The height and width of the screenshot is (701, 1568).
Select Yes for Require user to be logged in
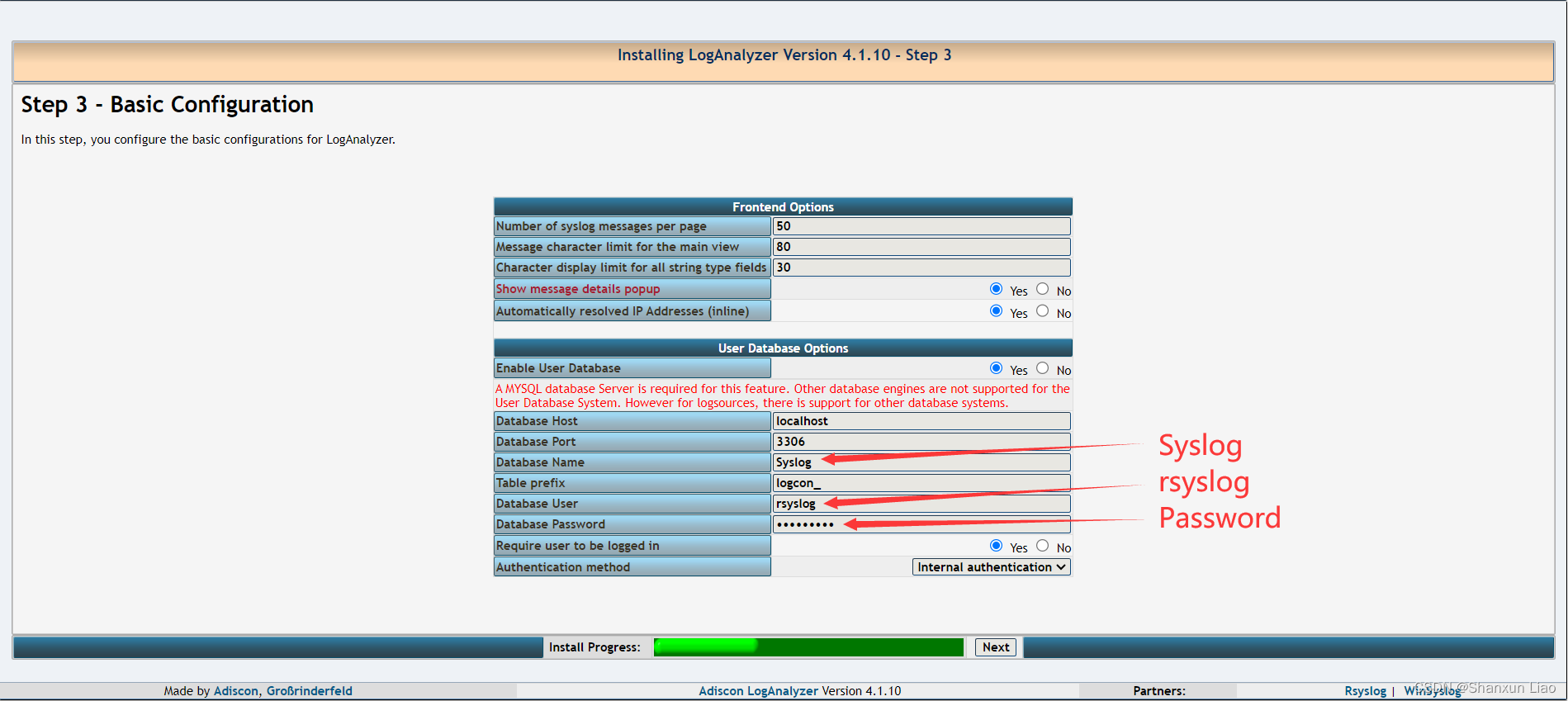[x=996, y=546]
